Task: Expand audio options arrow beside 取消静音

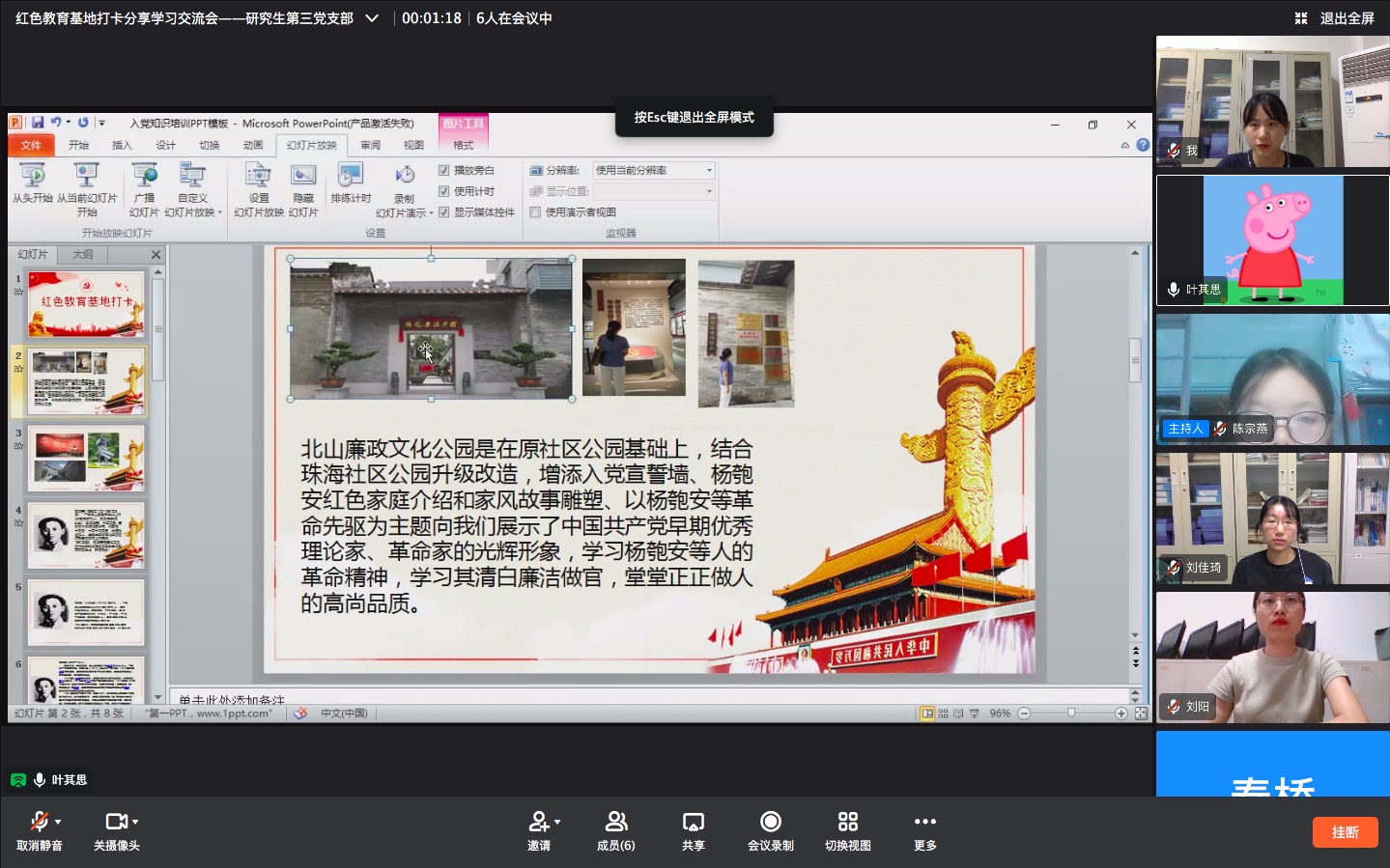Action: point(59,822)
